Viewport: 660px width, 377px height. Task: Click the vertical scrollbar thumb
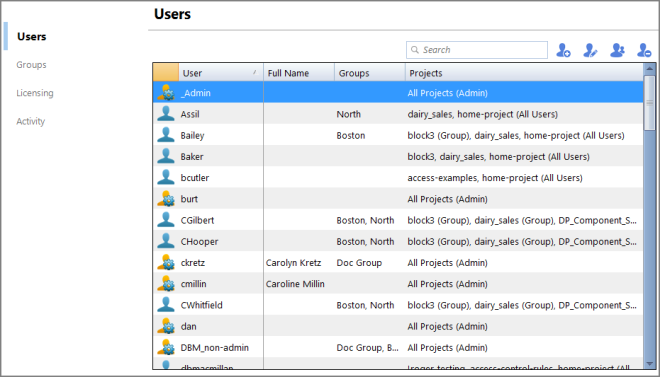coord(649,102)
